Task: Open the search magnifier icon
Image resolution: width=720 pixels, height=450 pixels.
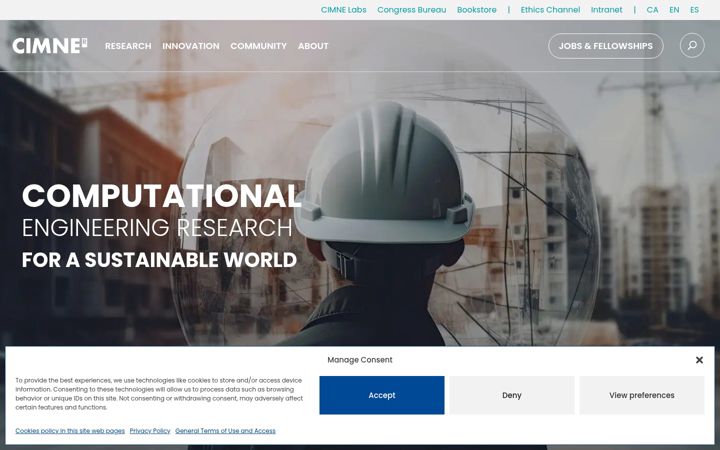Action: [x=692, y=45]
